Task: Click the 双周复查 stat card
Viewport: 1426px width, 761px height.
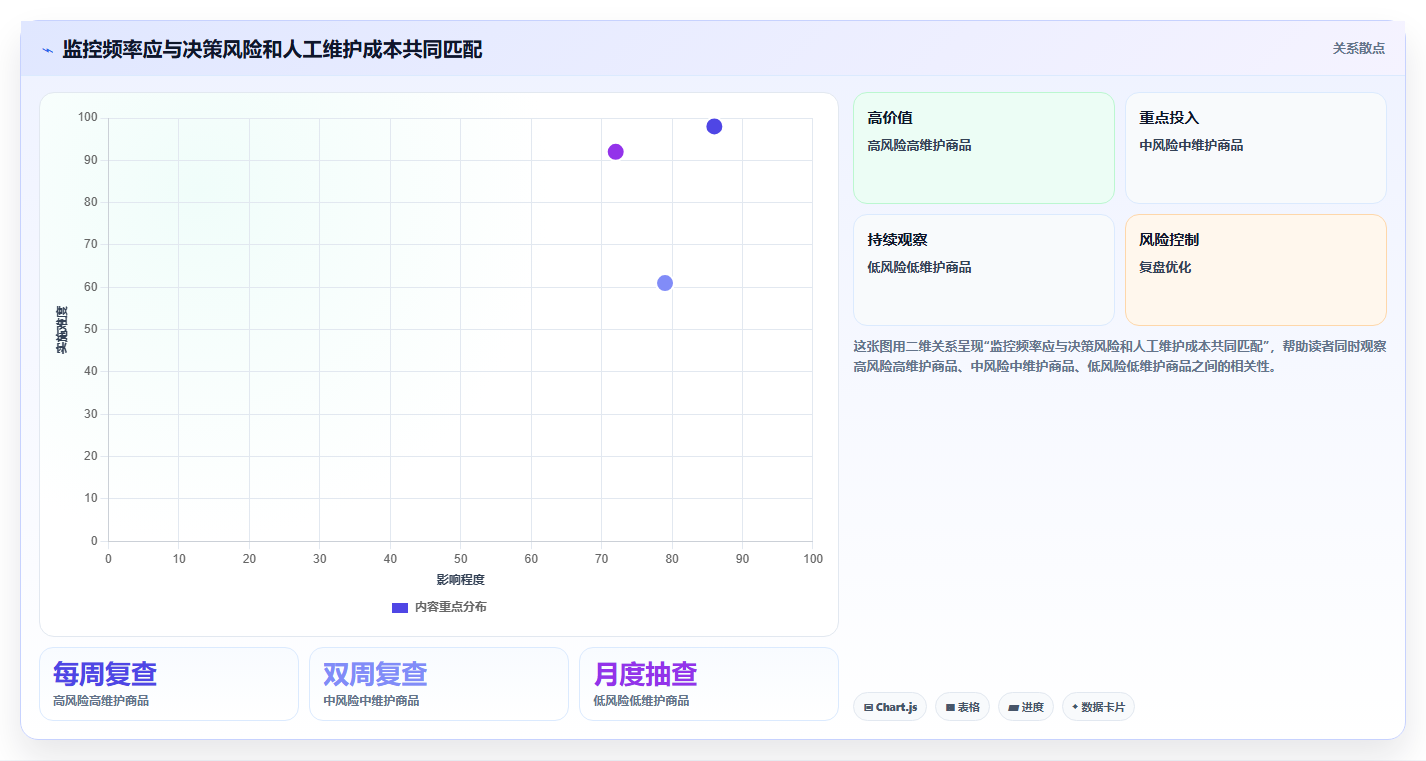Action: 439,684
